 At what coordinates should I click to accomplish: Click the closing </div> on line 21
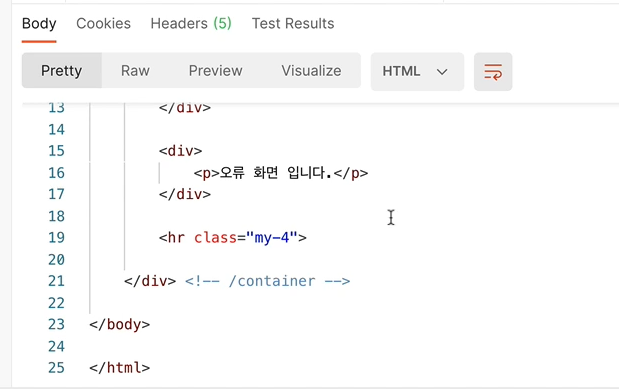pos(150,281)
